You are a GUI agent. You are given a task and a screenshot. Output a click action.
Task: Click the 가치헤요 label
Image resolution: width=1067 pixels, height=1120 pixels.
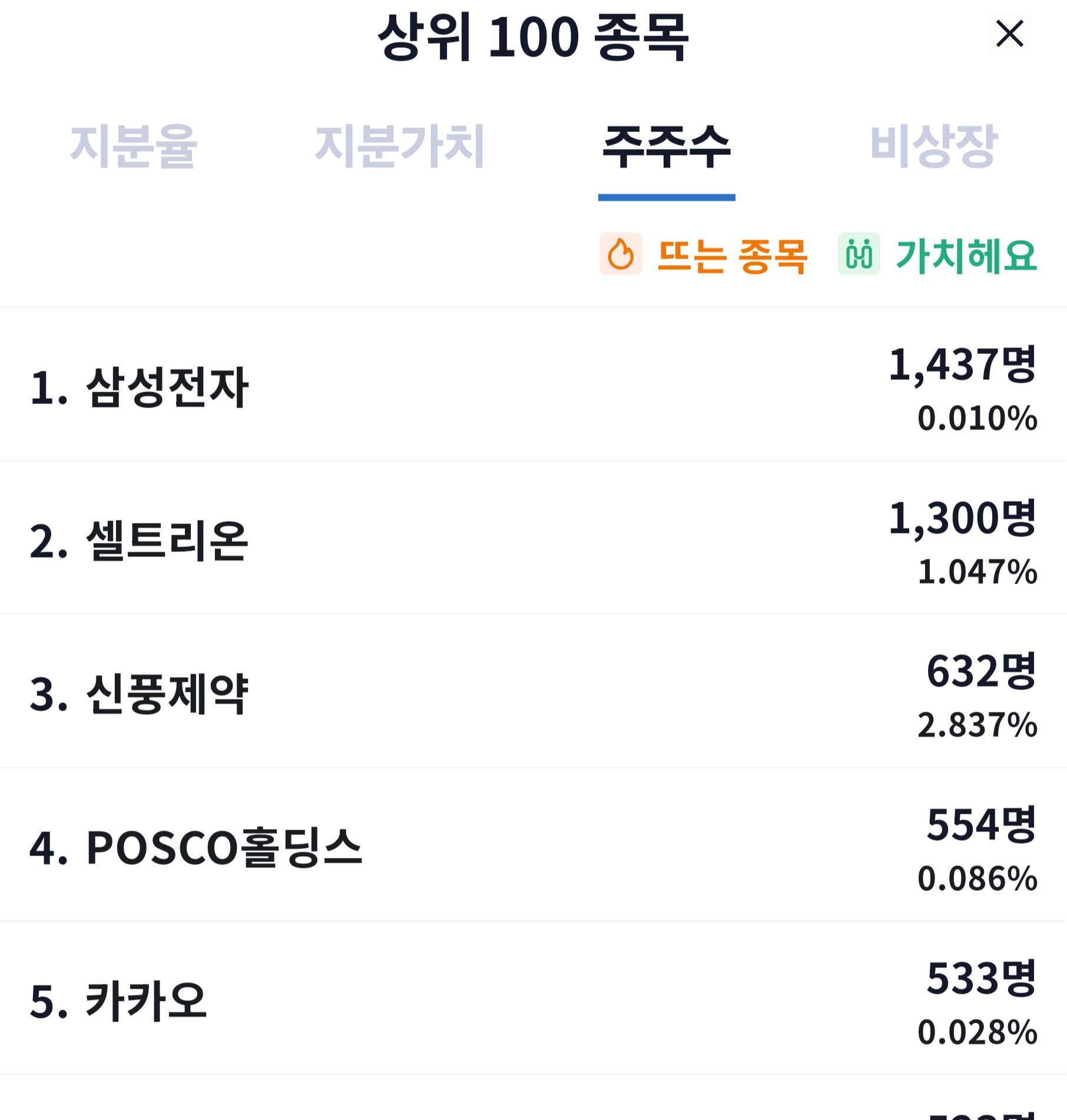click(966, 256)
